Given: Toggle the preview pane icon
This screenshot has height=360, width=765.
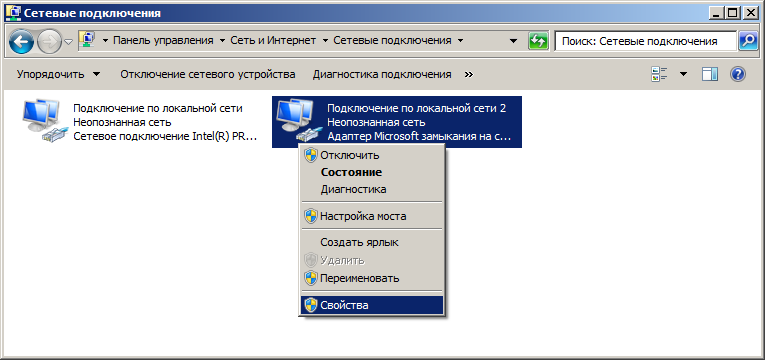Looking at the screenshot, I should 710,75.
